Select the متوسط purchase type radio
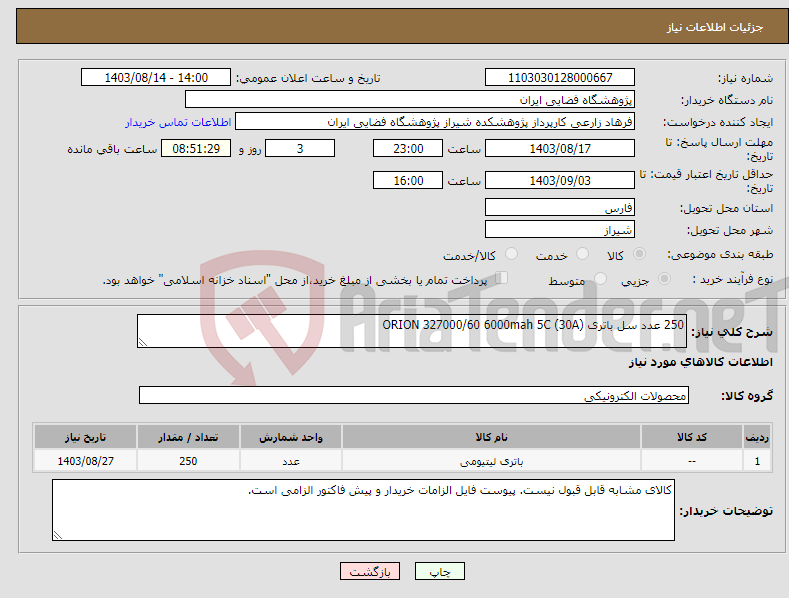 600,279
